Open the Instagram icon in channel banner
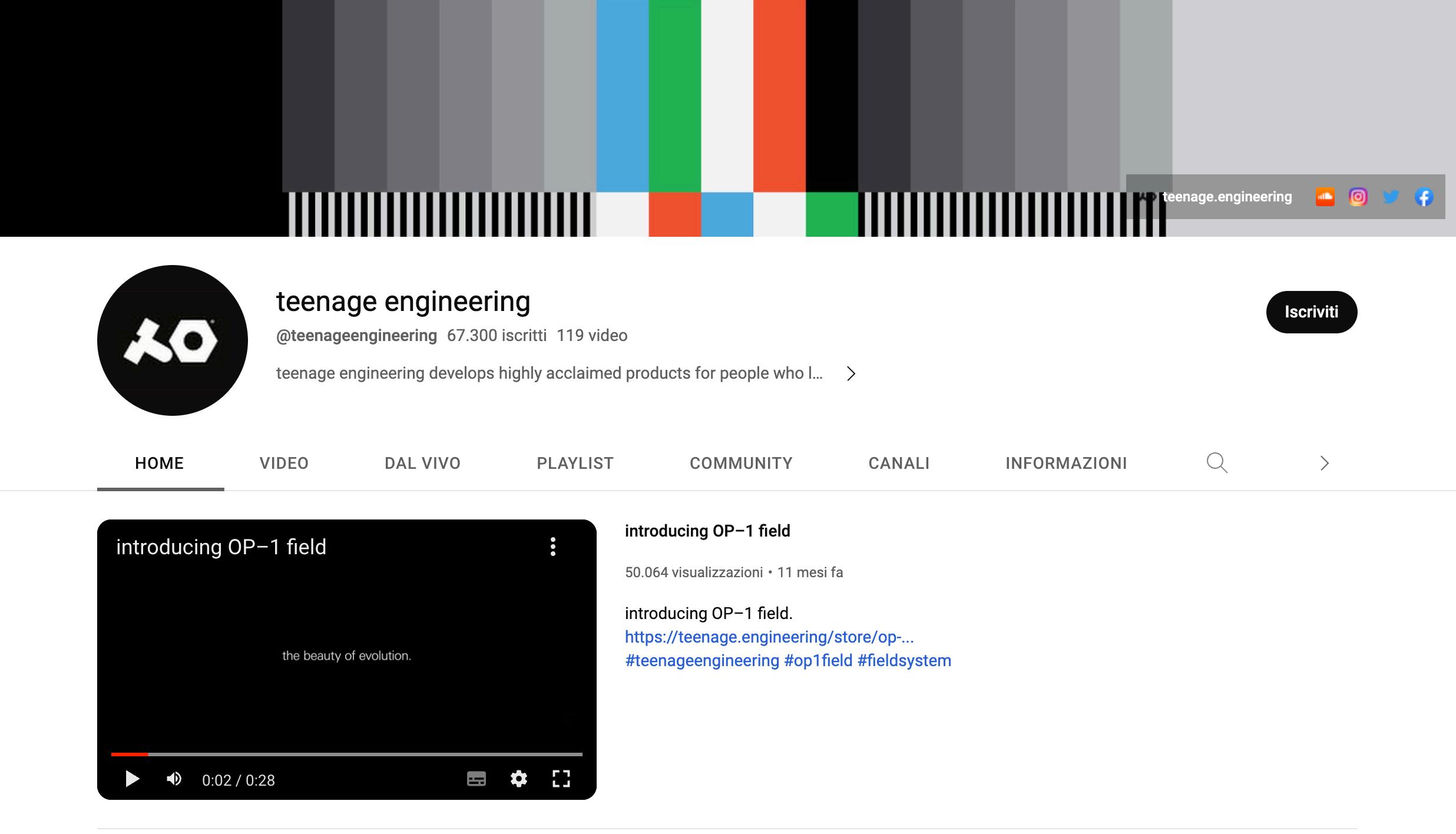The width and height of the screenshot is (1456, 834). coord(1358,197)
